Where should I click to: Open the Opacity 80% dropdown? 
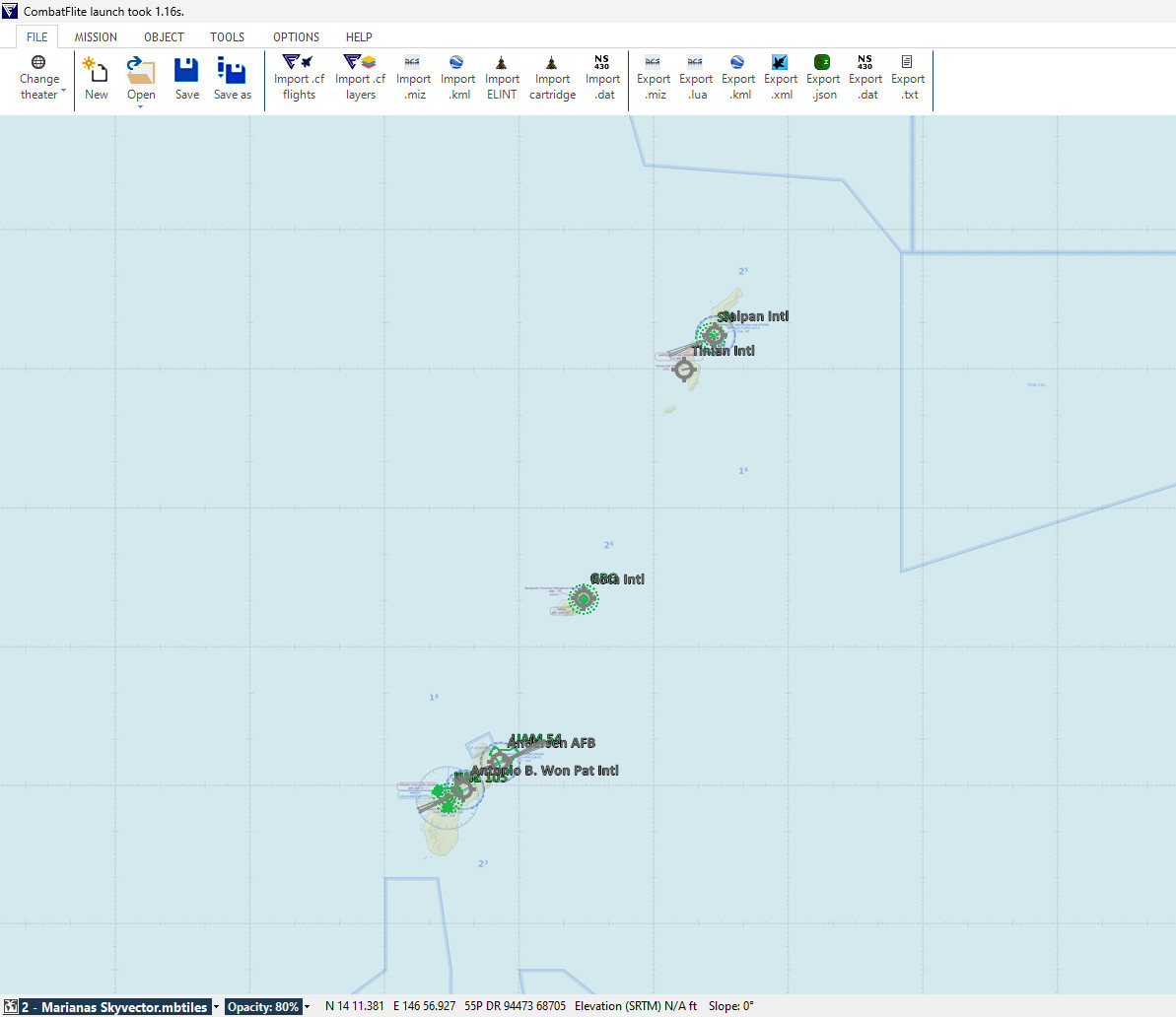(307, 1007)
